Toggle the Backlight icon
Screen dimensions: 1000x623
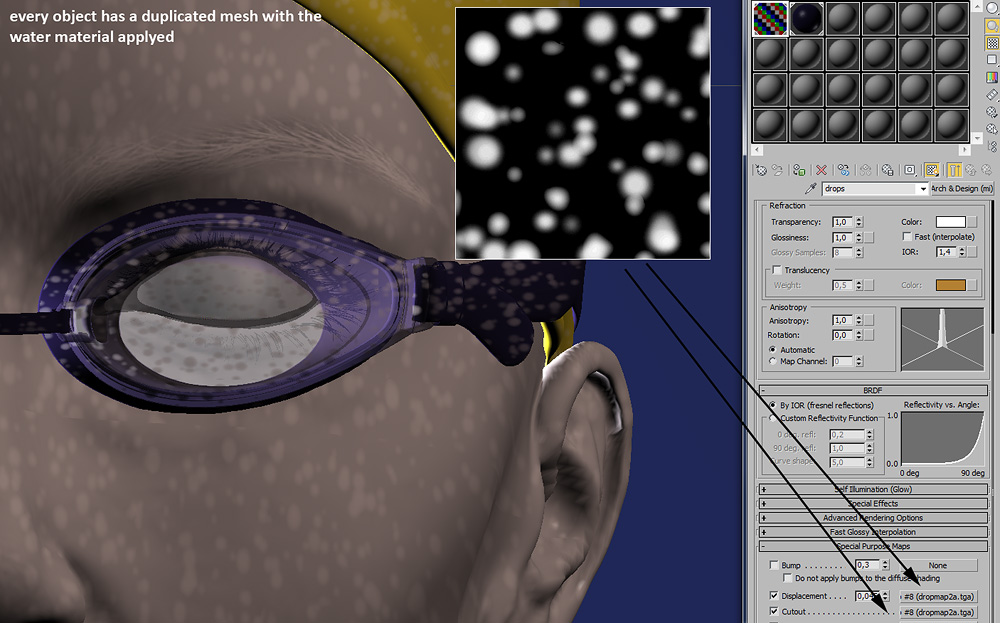[992, 26]
